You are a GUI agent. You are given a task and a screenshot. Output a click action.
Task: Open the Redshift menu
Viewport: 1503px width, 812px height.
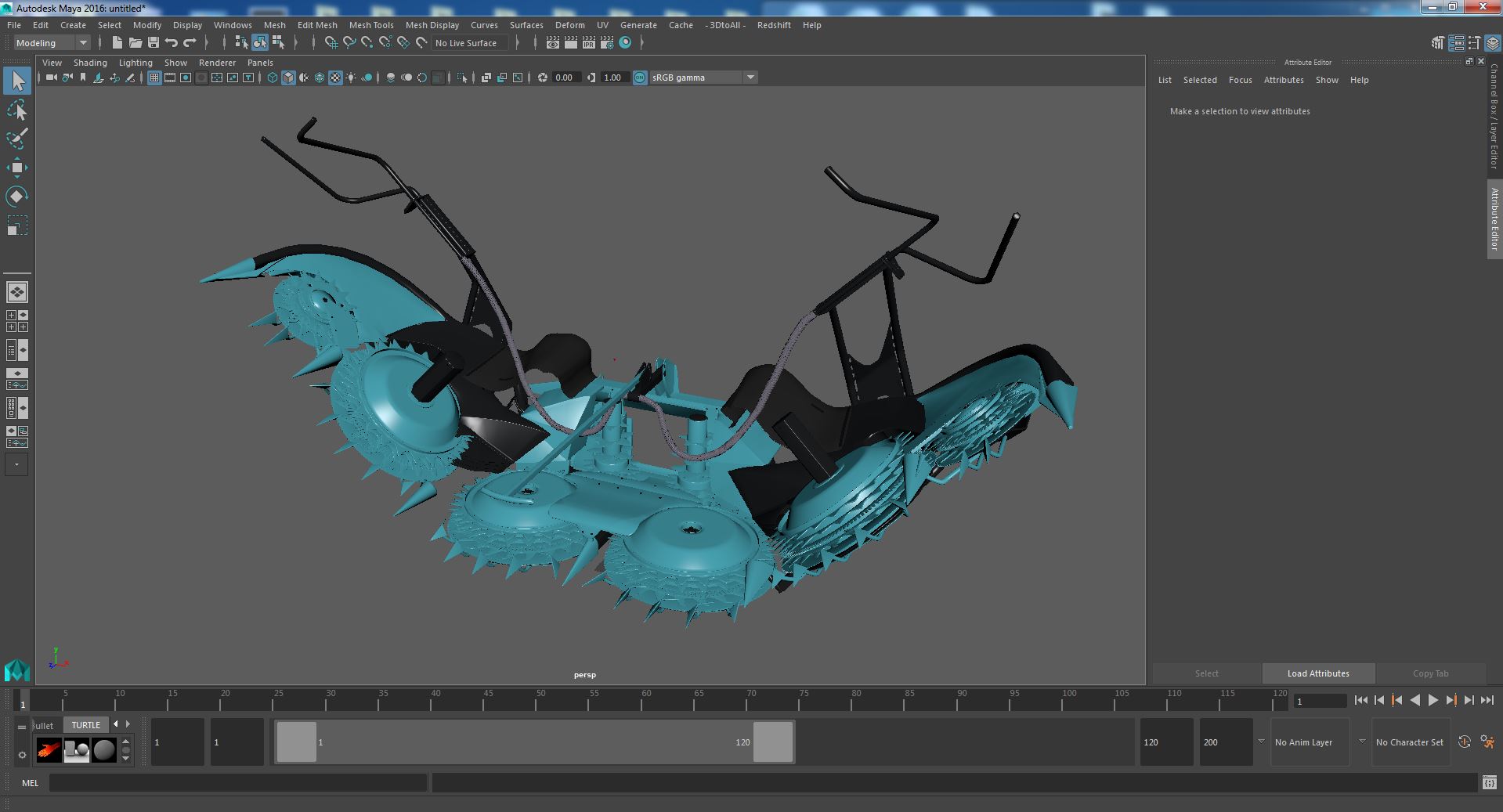click(x=774, y=25)
